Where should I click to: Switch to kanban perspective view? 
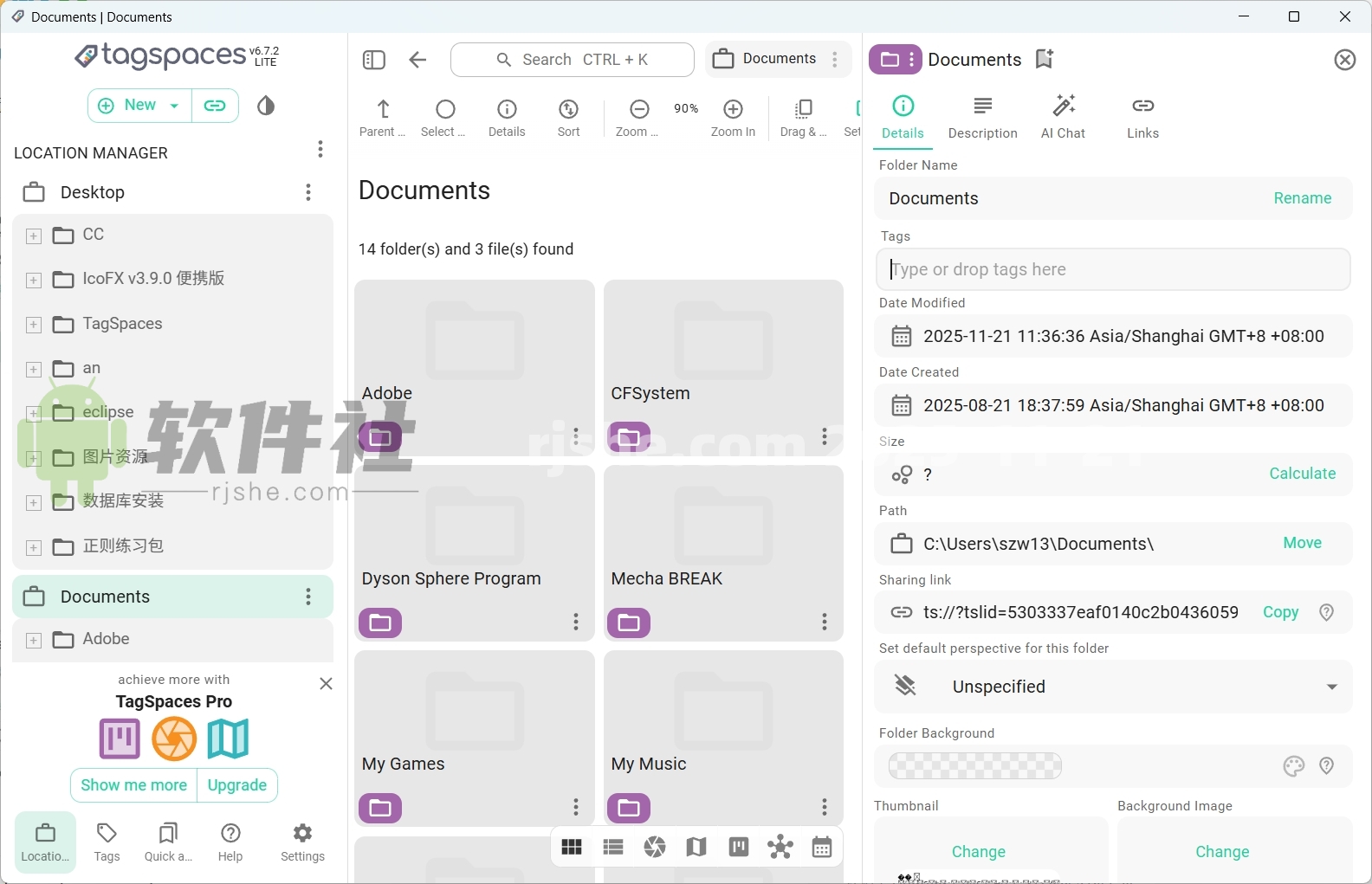[x=739, y=847]
